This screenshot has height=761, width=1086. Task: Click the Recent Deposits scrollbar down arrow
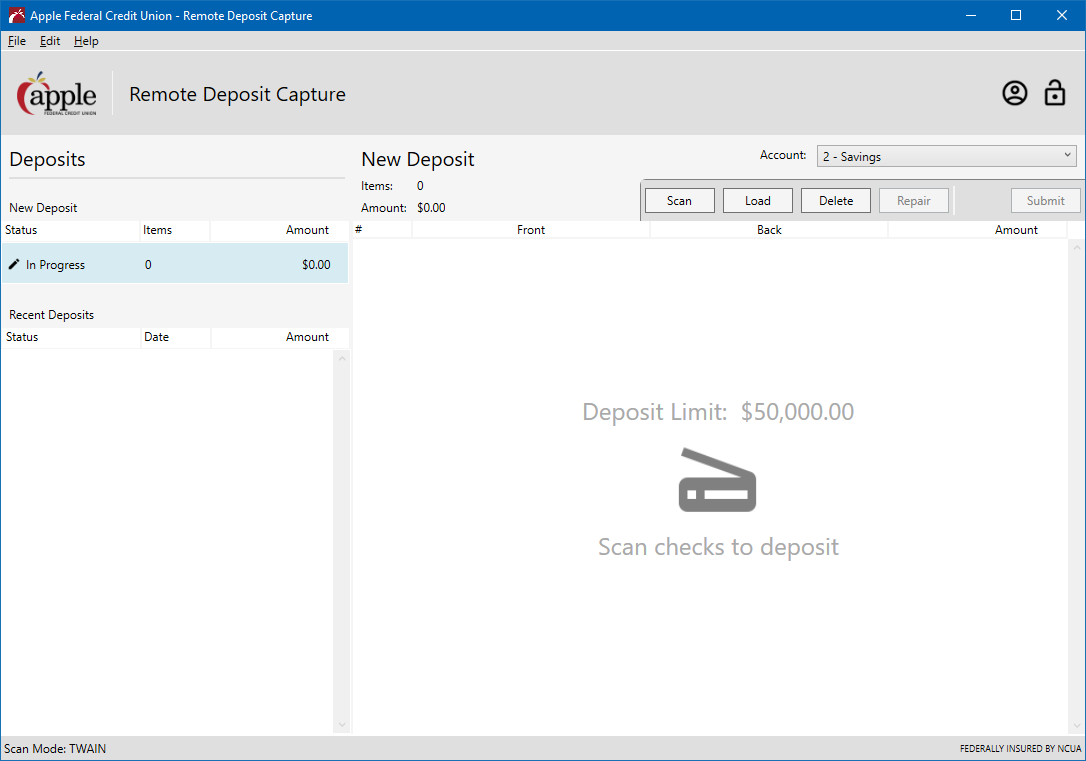(341, 725)
